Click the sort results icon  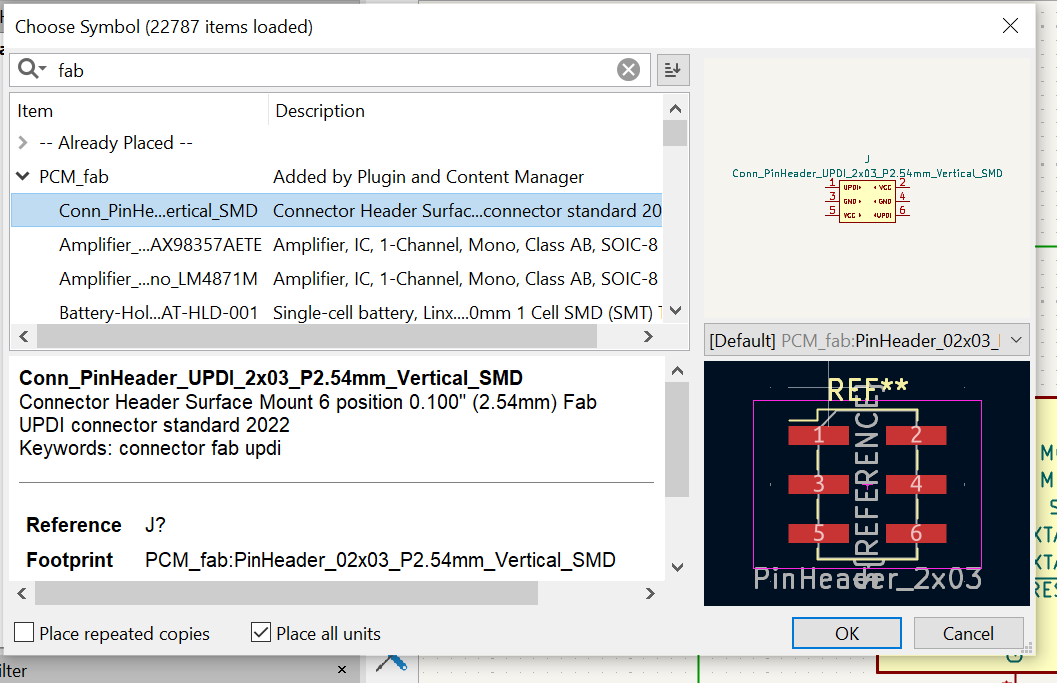pos(673,69)
